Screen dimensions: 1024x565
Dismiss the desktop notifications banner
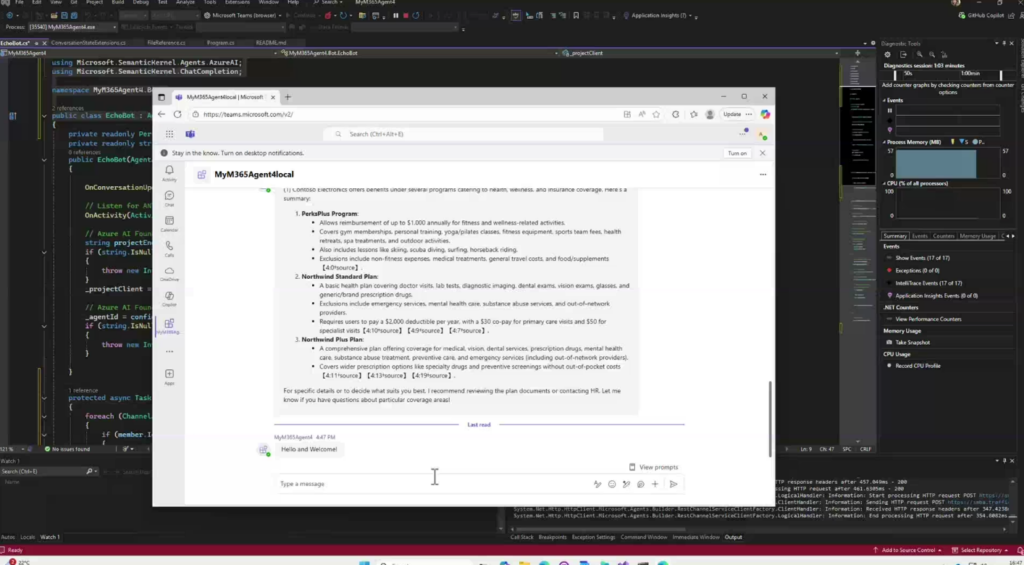point(762,153)
